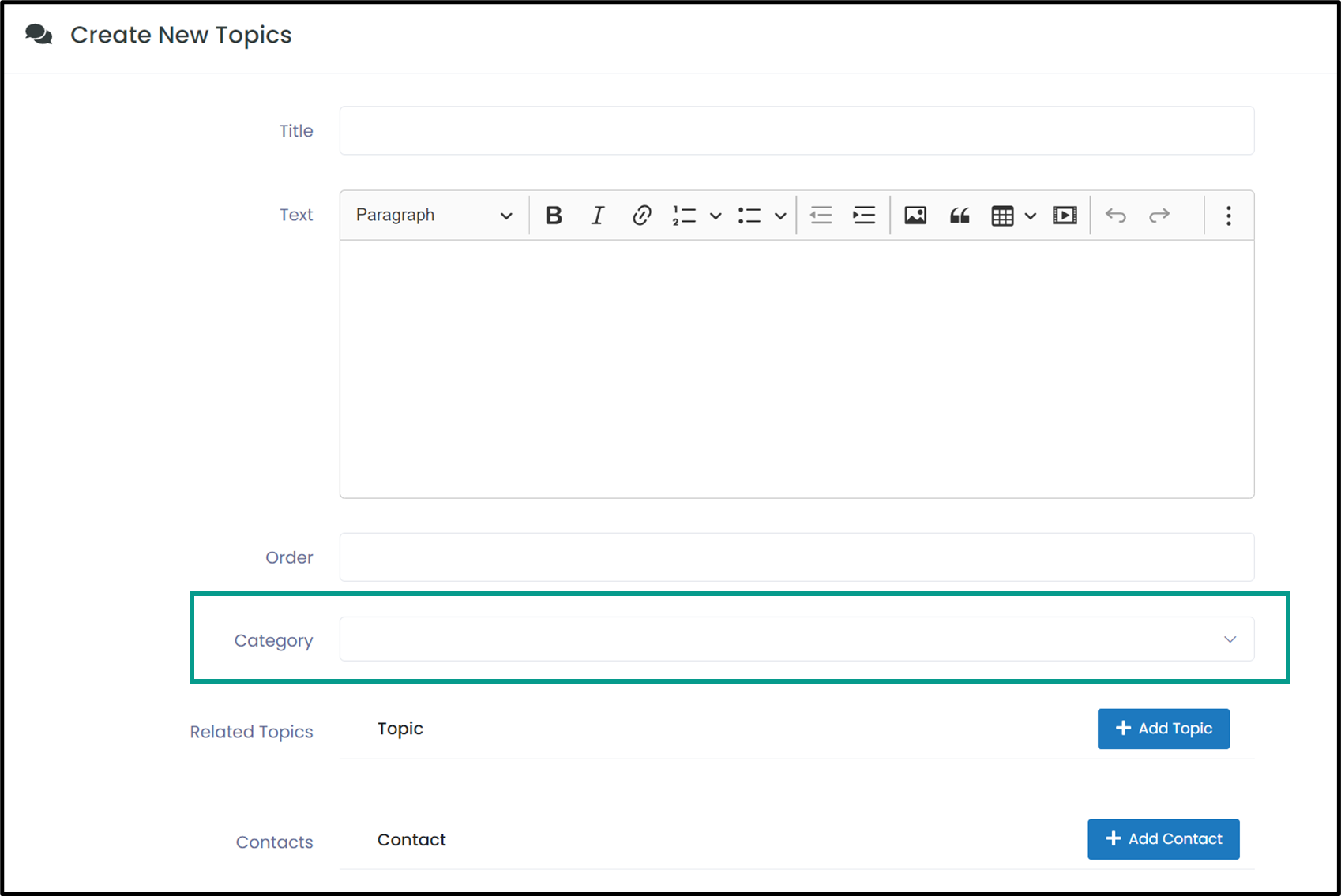The height and width of the screenshot is (896, 1341).
Task: Apply italic formatting to text
Action: click(x=598, y=216)
